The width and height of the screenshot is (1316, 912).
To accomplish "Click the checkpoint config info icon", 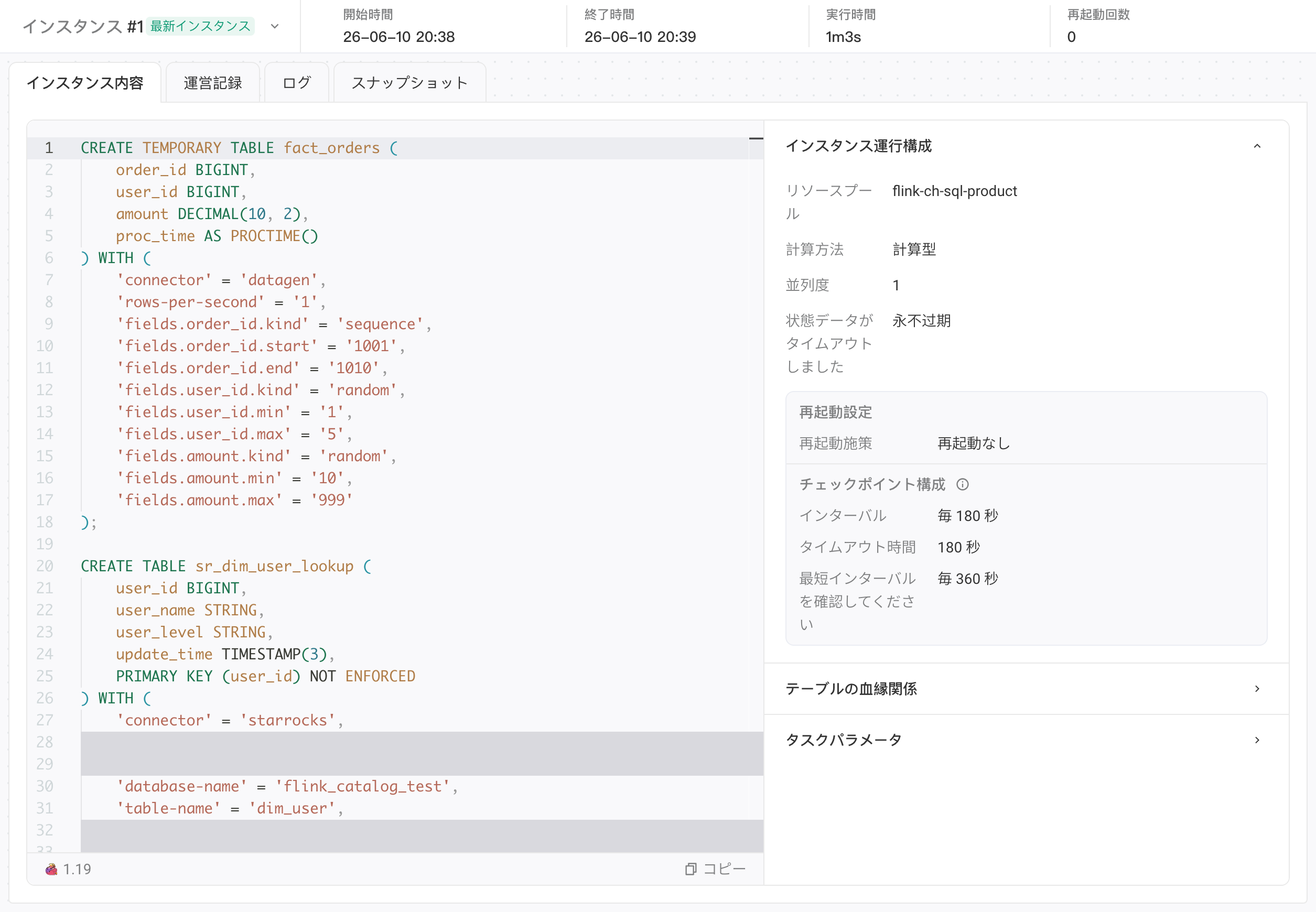I will 963,485.
